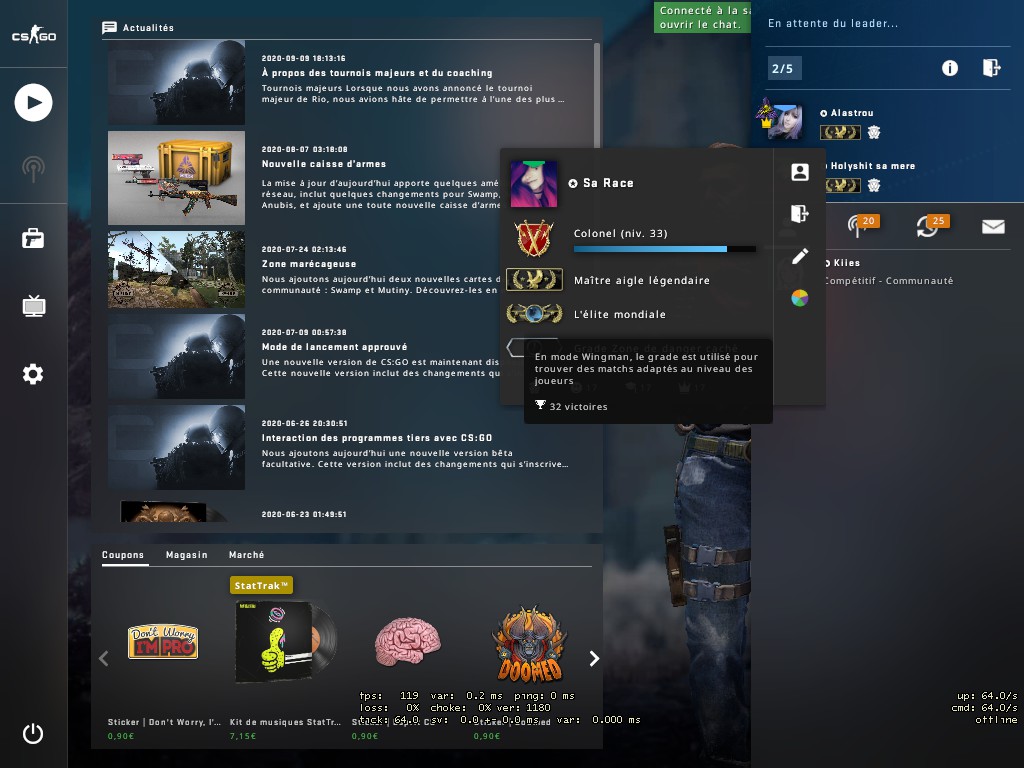Image resolution: width=1024 pixels, height=768 pixels.
Task: Click player name Alastrou
Action: pyautogui.click(x=852, y=113)
